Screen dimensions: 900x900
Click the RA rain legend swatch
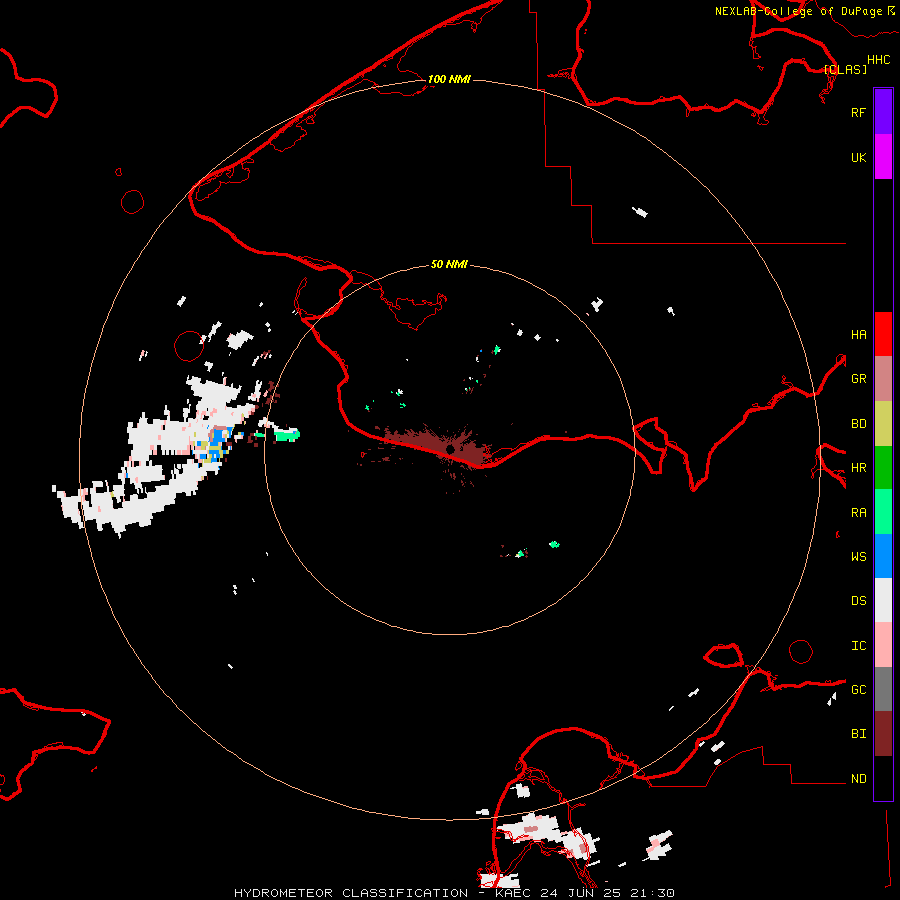883,512
